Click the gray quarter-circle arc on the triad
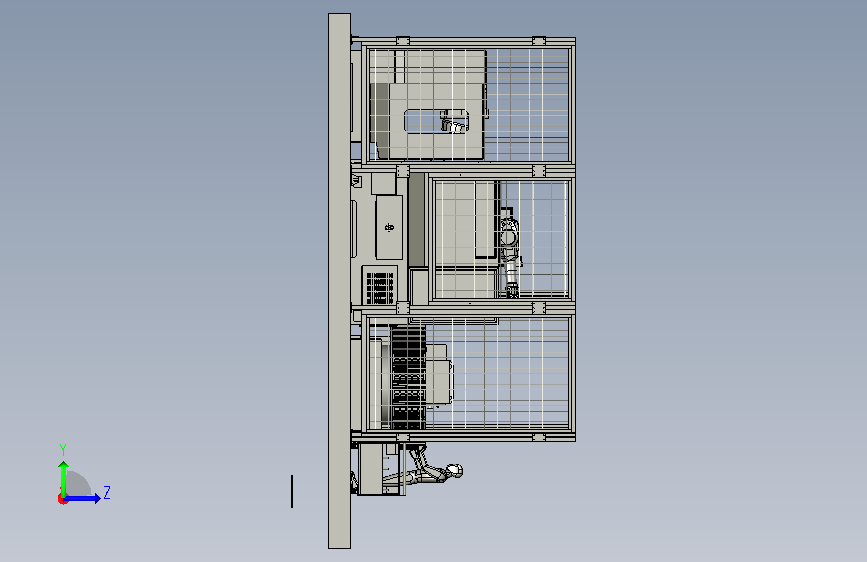The width and height of the screenshot is (867, 562). tap(79, 483)
